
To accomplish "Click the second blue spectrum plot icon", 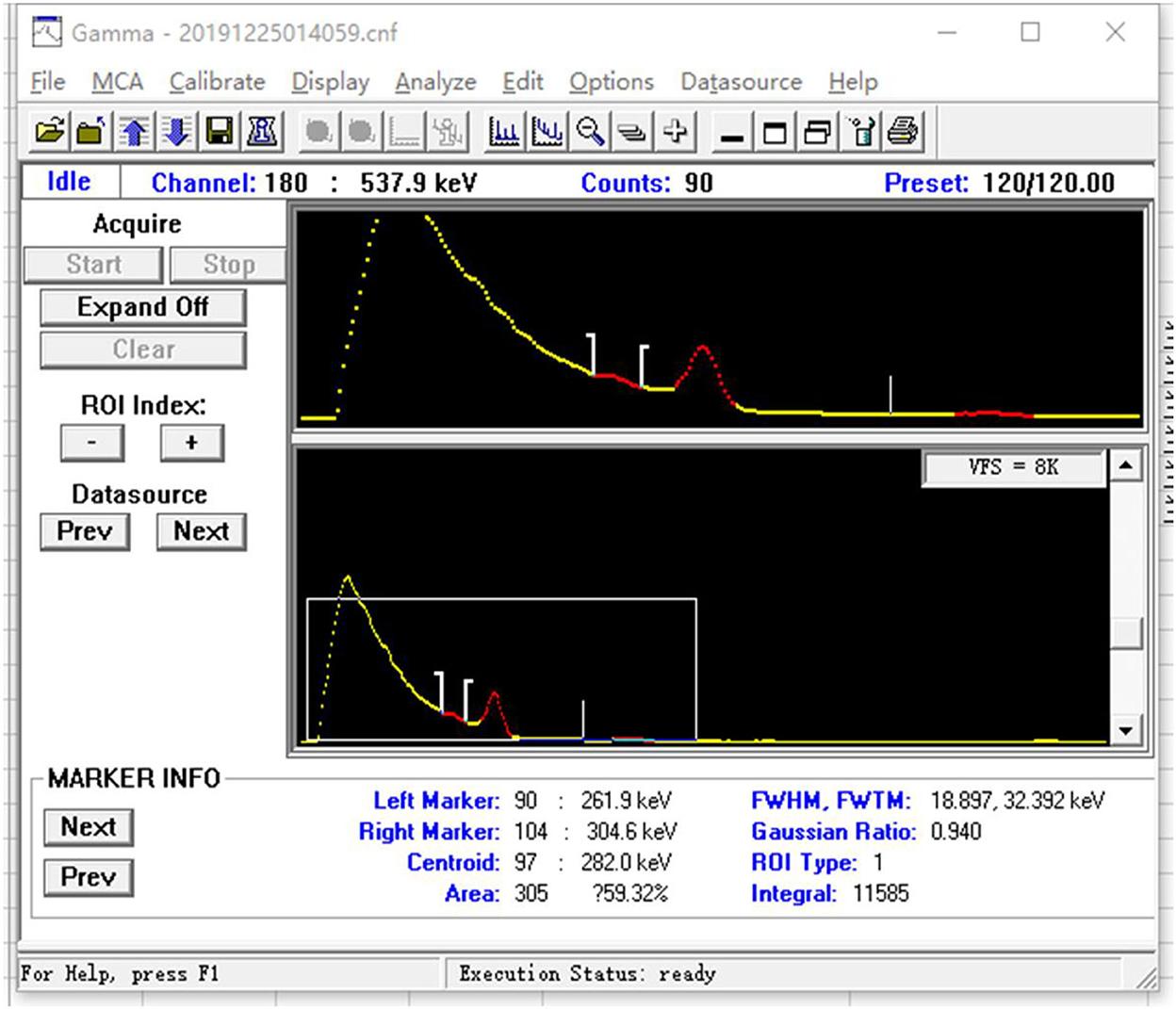I will (x=547, y=131).
